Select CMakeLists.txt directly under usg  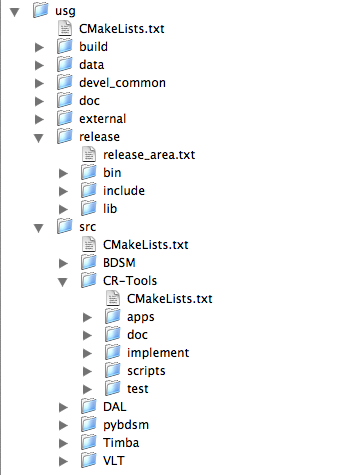click(x=122, y=29)
